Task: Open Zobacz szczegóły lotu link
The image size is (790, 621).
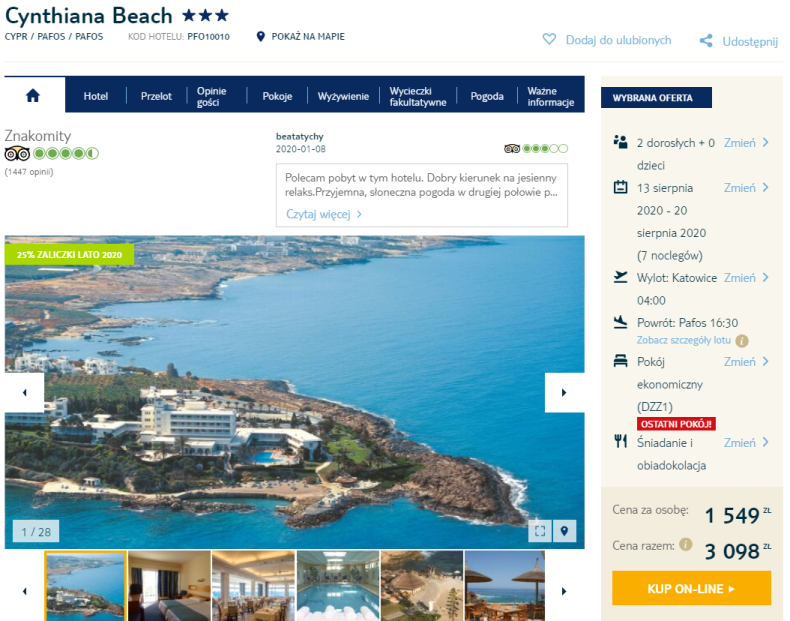Action: tap(683, 340)
